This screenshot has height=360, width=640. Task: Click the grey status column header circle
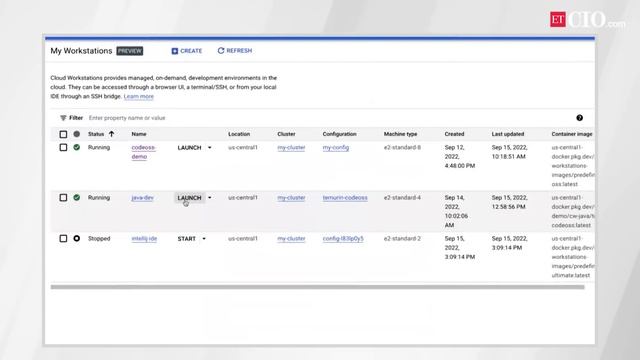76,134
